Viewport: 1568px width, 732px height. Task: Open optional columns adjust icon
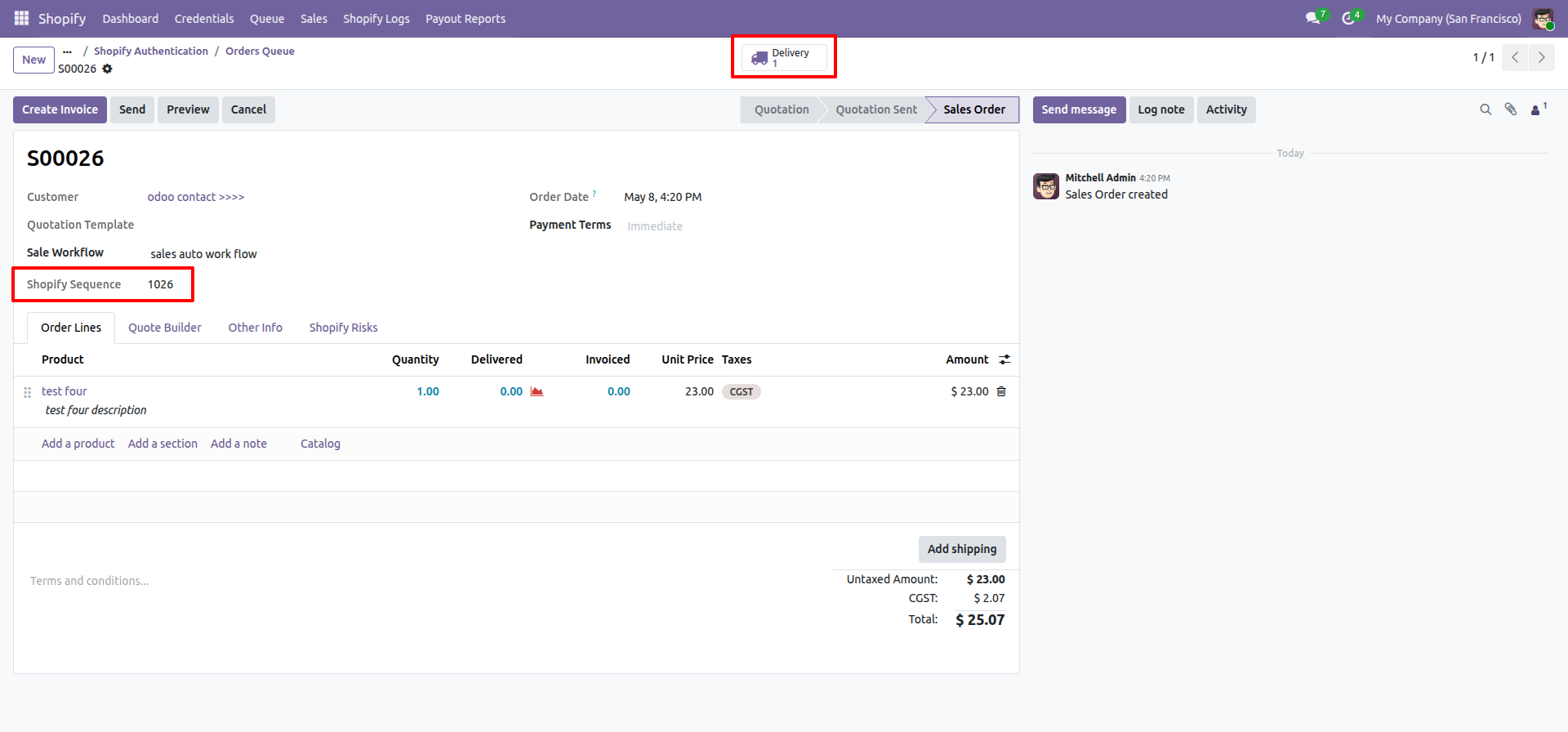1004,359
